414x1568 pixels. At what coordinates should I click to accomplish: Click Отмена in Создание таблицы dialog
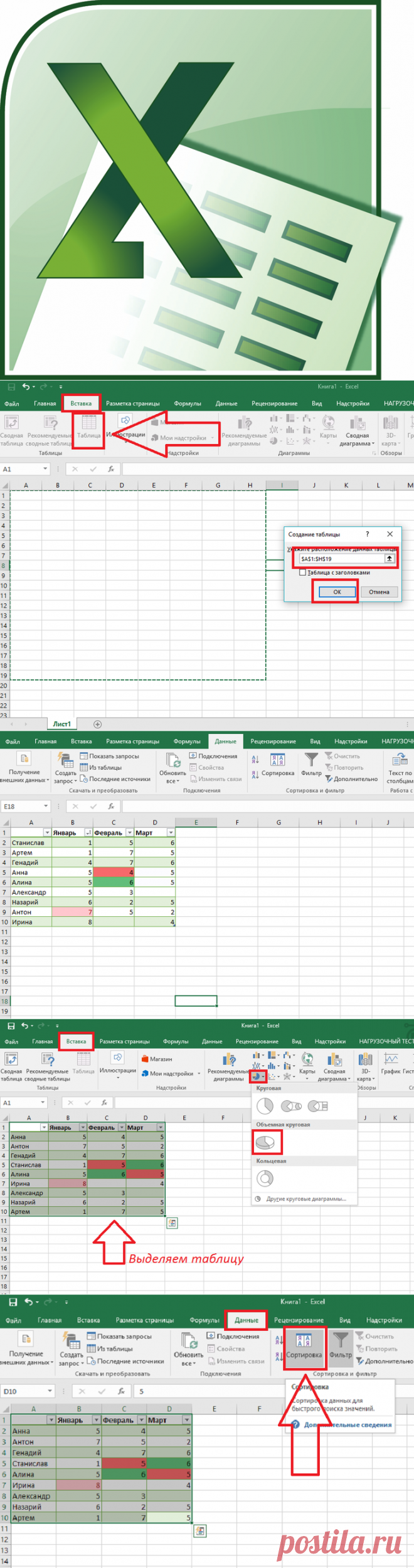point(379,591)
